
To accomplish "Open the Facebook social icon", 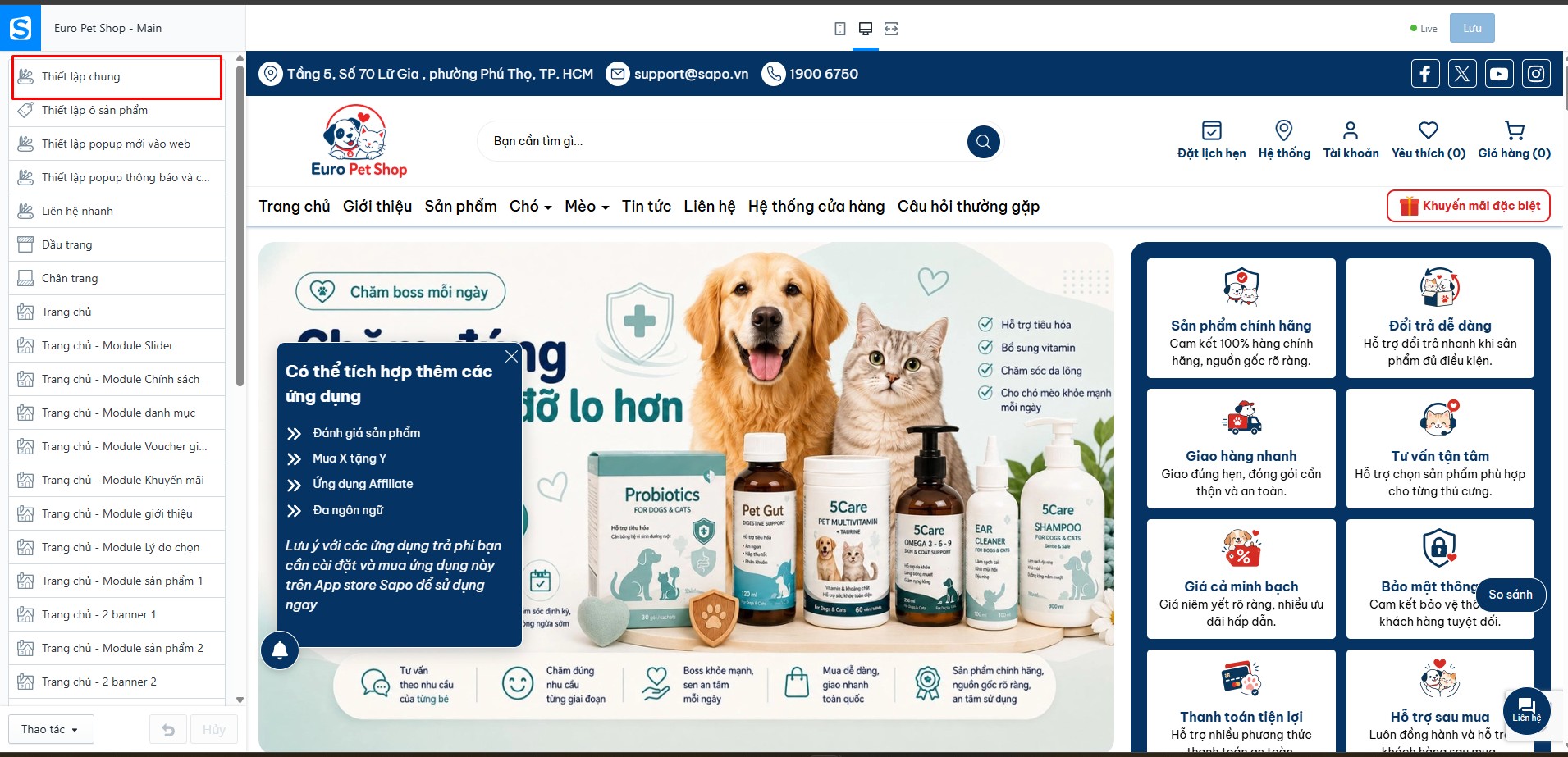I will (x=1425, y=74).
